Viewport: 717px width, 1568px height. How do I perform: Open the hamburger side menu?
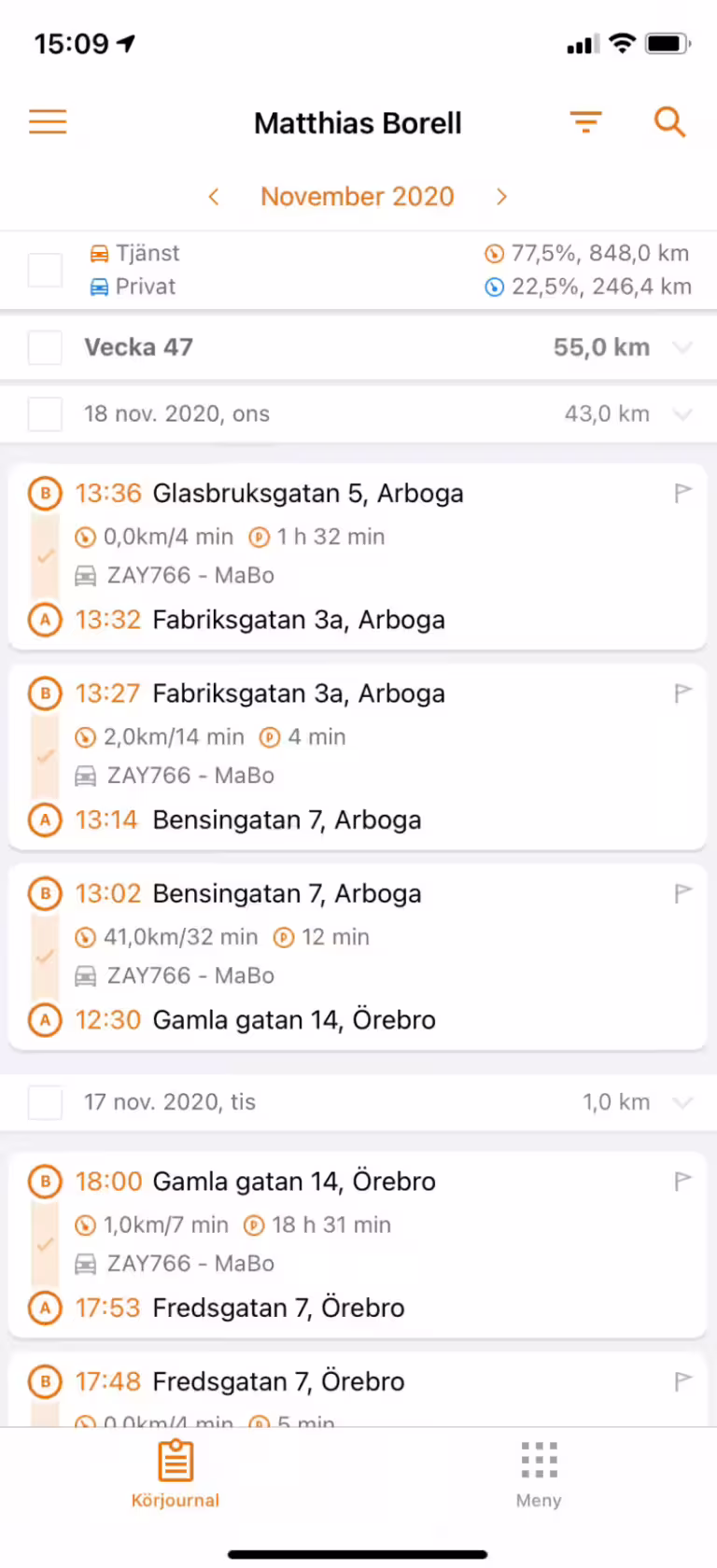48,122
